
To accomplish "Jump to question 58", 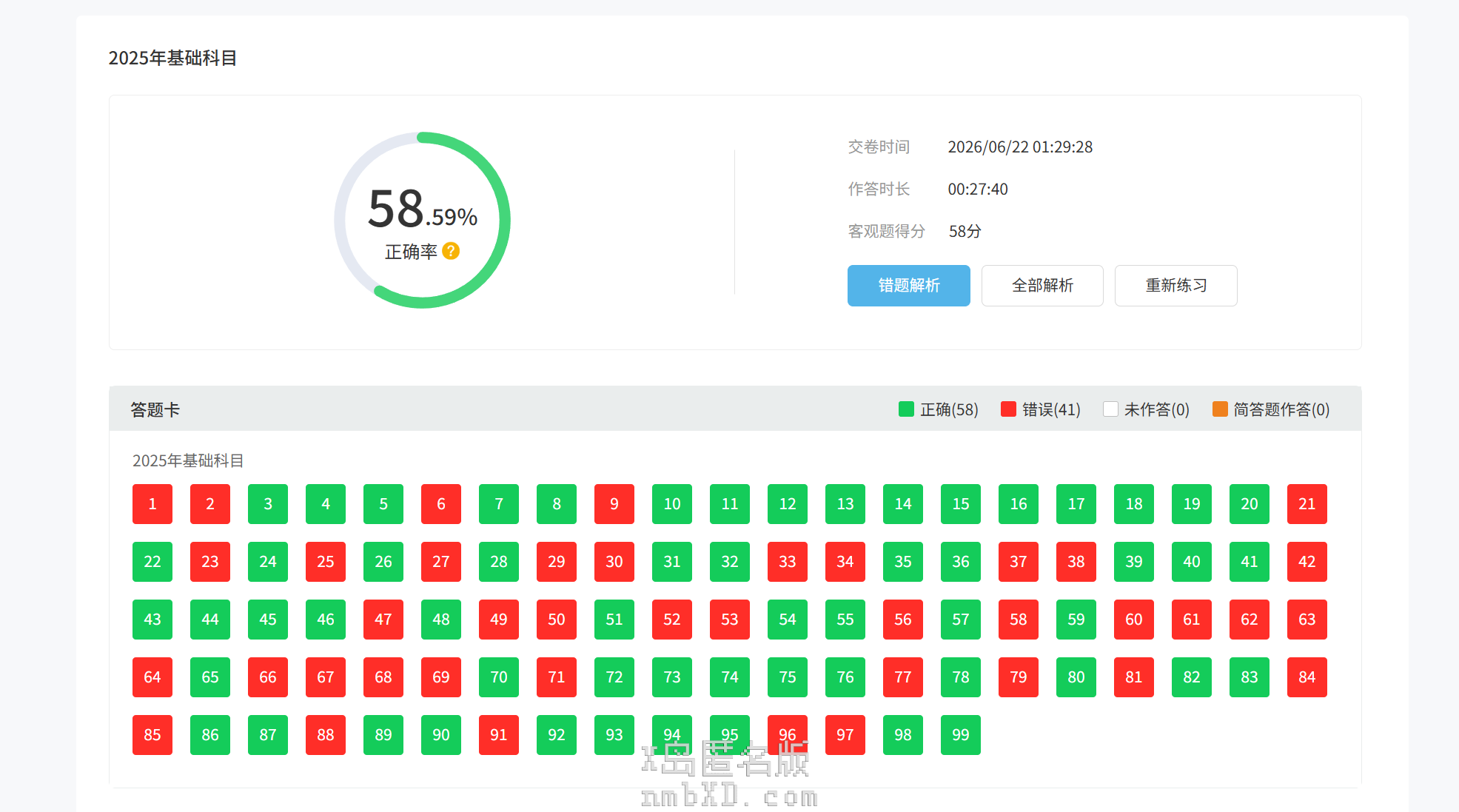I will 1019,620.
